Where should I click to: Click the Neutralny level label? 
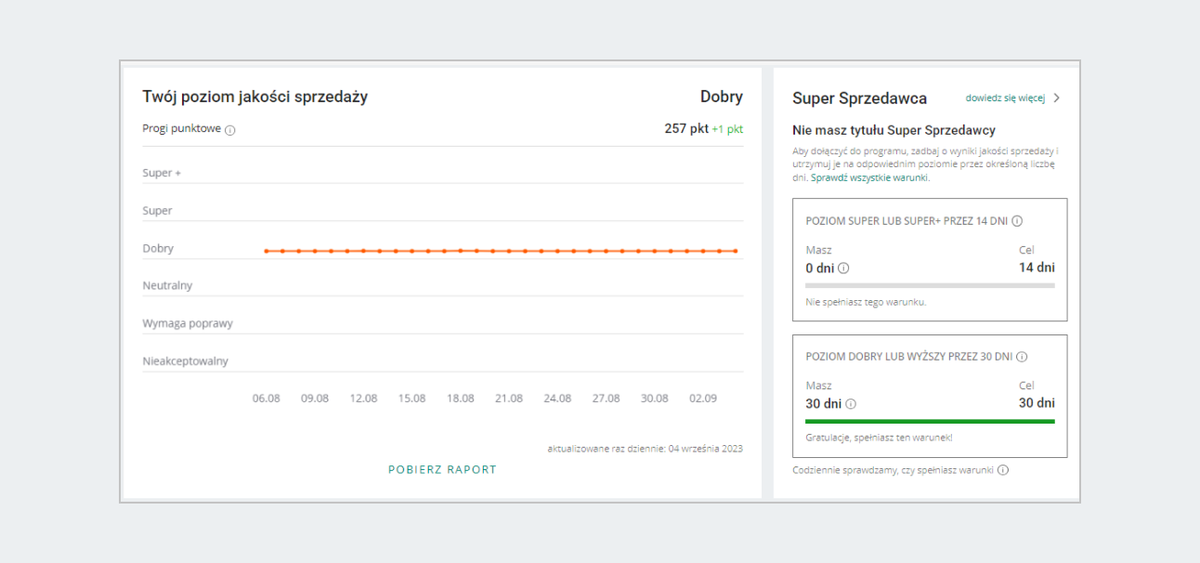168,286
